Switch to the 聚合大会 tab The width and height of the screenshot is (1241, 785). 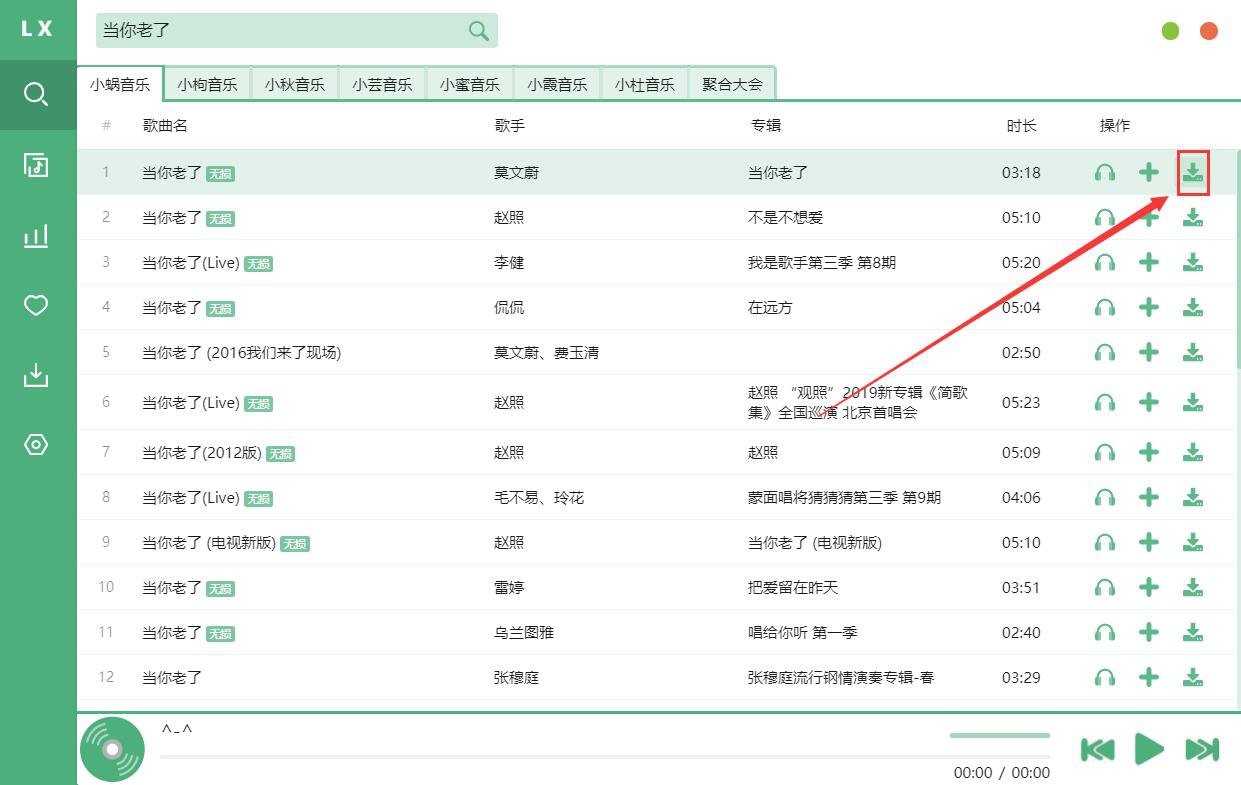click(732, 85)
